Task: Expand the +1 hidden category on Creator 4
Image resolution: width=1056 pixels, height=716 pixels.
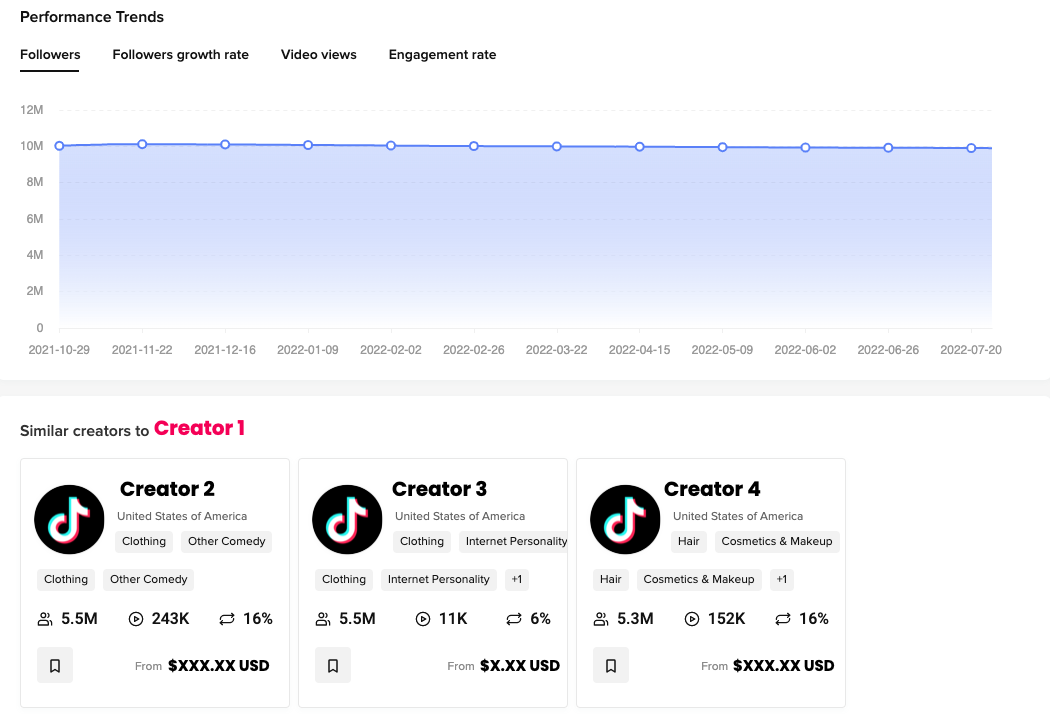Action: tap(781, 580)
